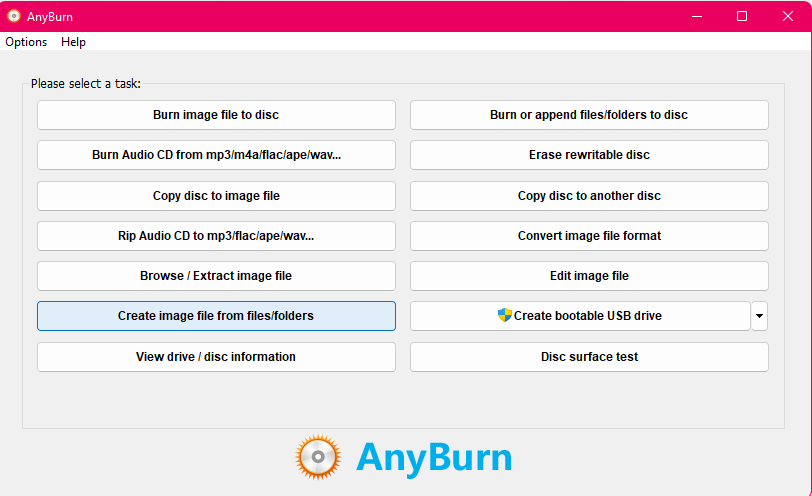Choose Edit image file
Image resolution: width=812 pixels, height=496 pixels.
coord(589,276)
